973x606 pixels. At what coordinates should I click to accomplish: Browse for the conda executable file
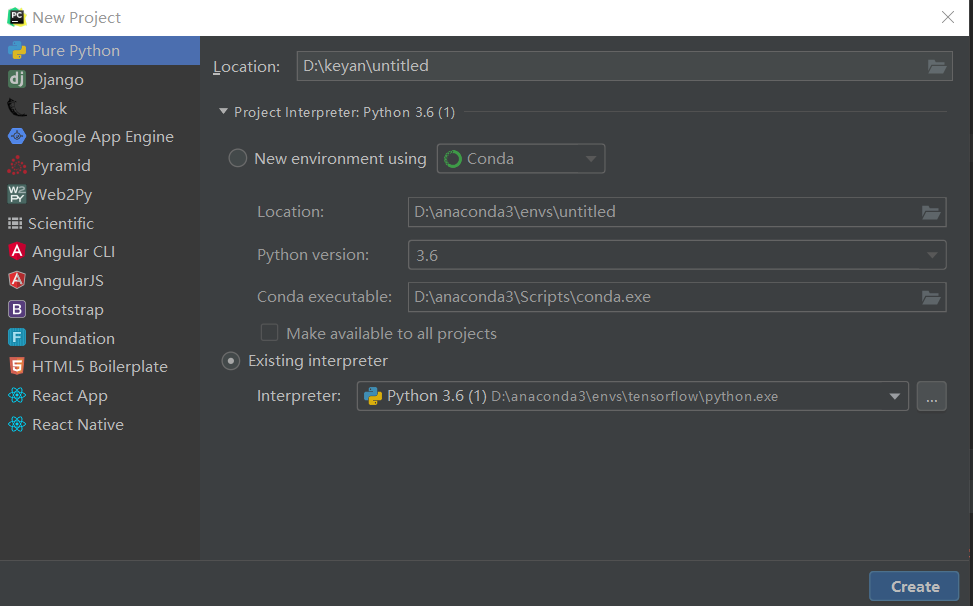[931, 297]
